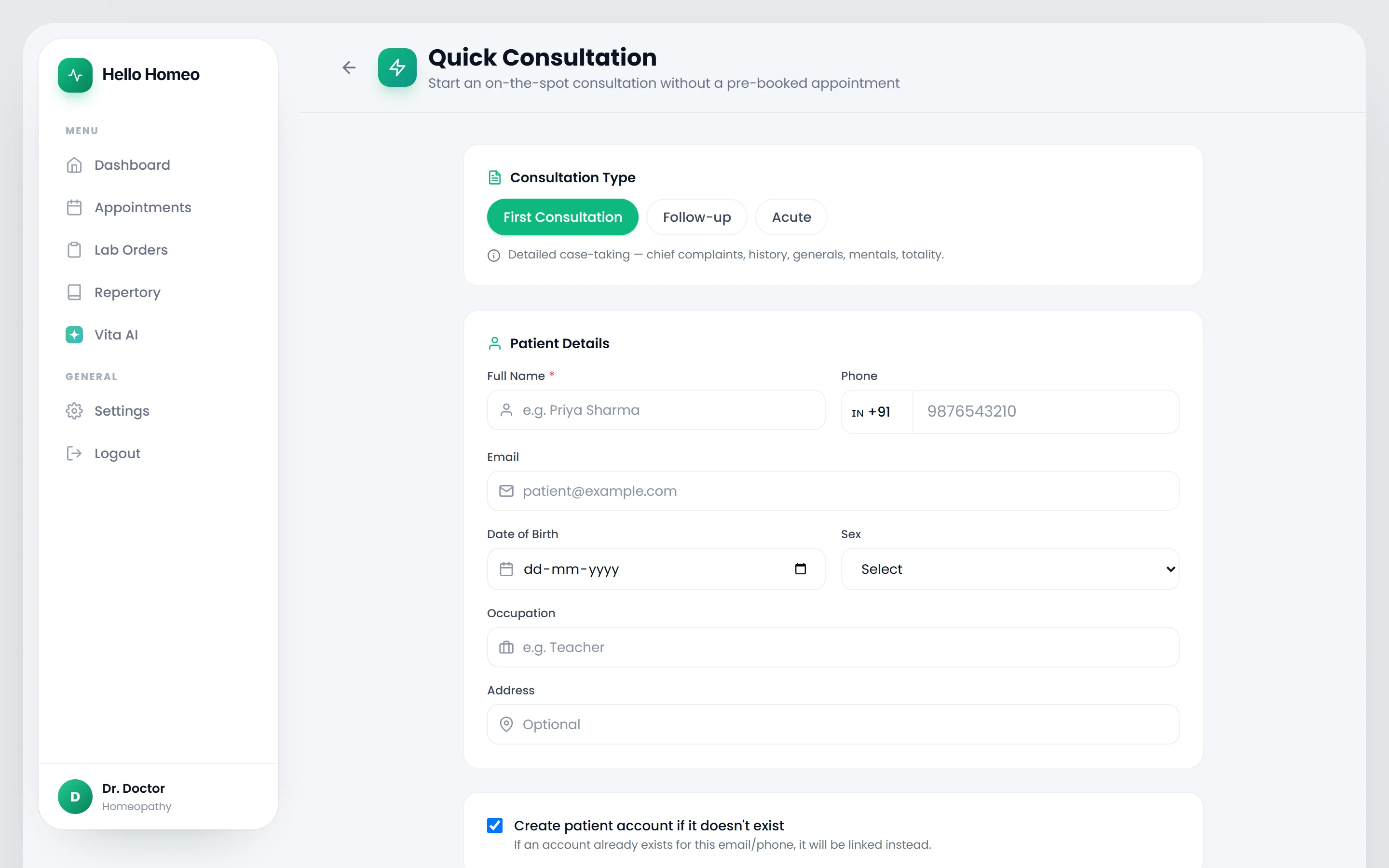Viewport: 1389px width, 868px height.
Task: Open the Sex Select dropdown
Action: [x=1010, y=569]
